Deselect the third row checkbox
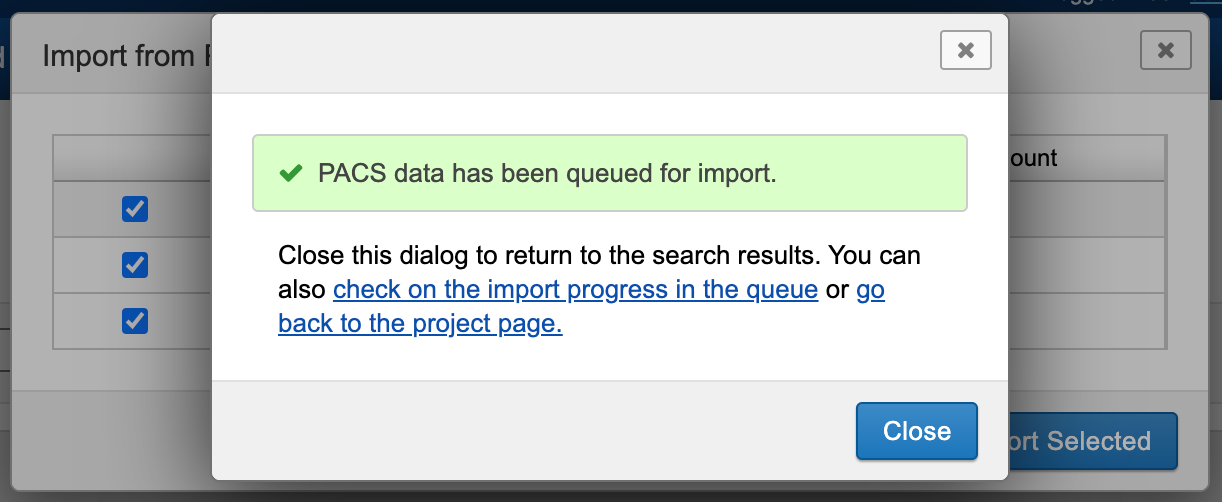Viewport: 1222px width, 502px height. coord(135,321)
